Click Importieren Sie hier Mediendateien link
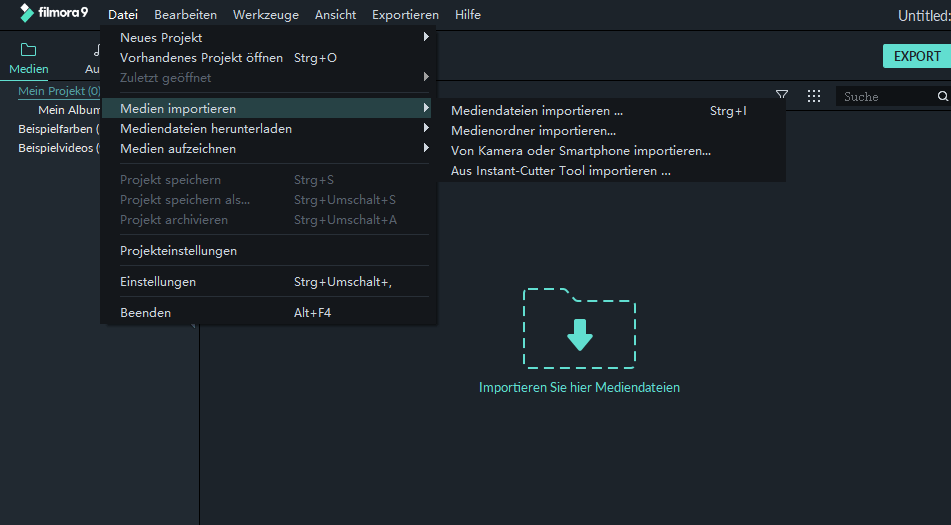 [x=579, y=387]
